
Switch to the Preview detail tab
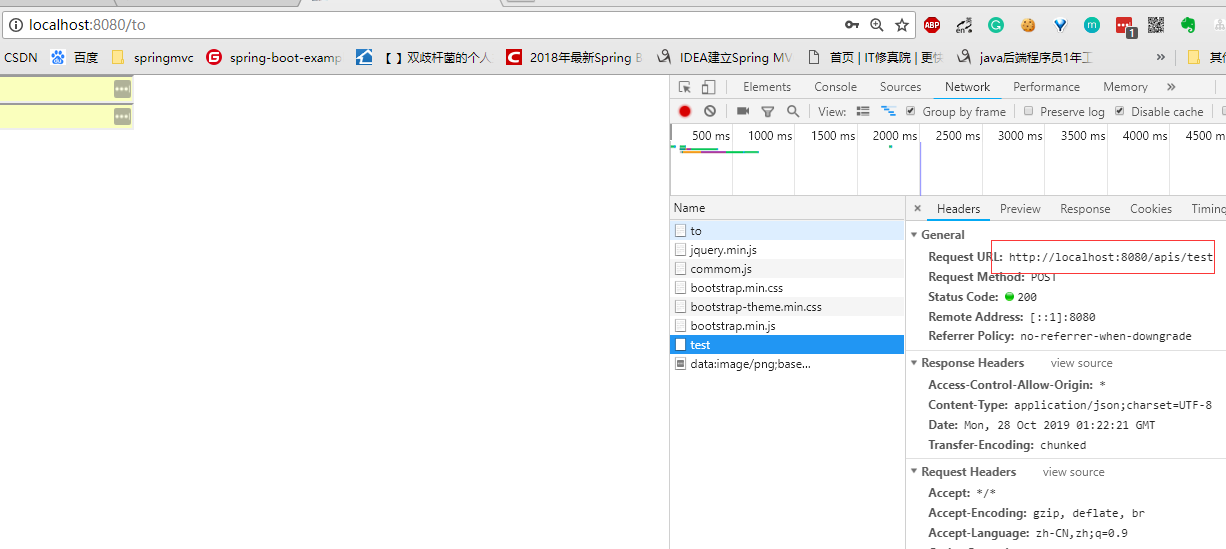point(1020,209)
